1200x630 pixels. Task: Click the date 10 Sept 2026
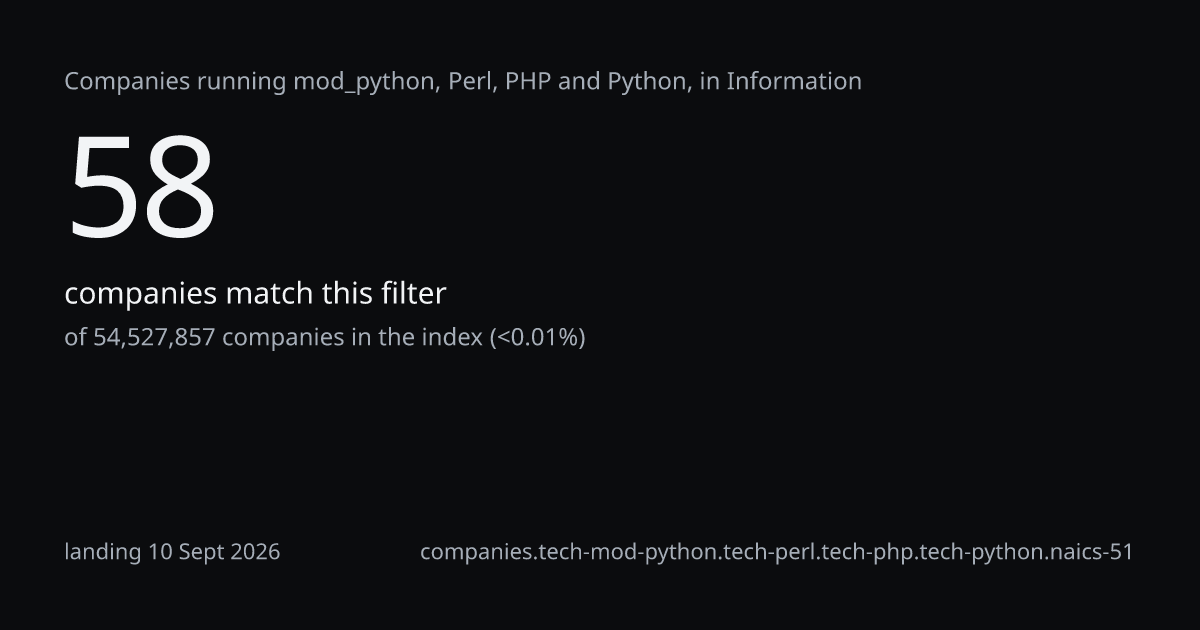click(x=215, y=552)
